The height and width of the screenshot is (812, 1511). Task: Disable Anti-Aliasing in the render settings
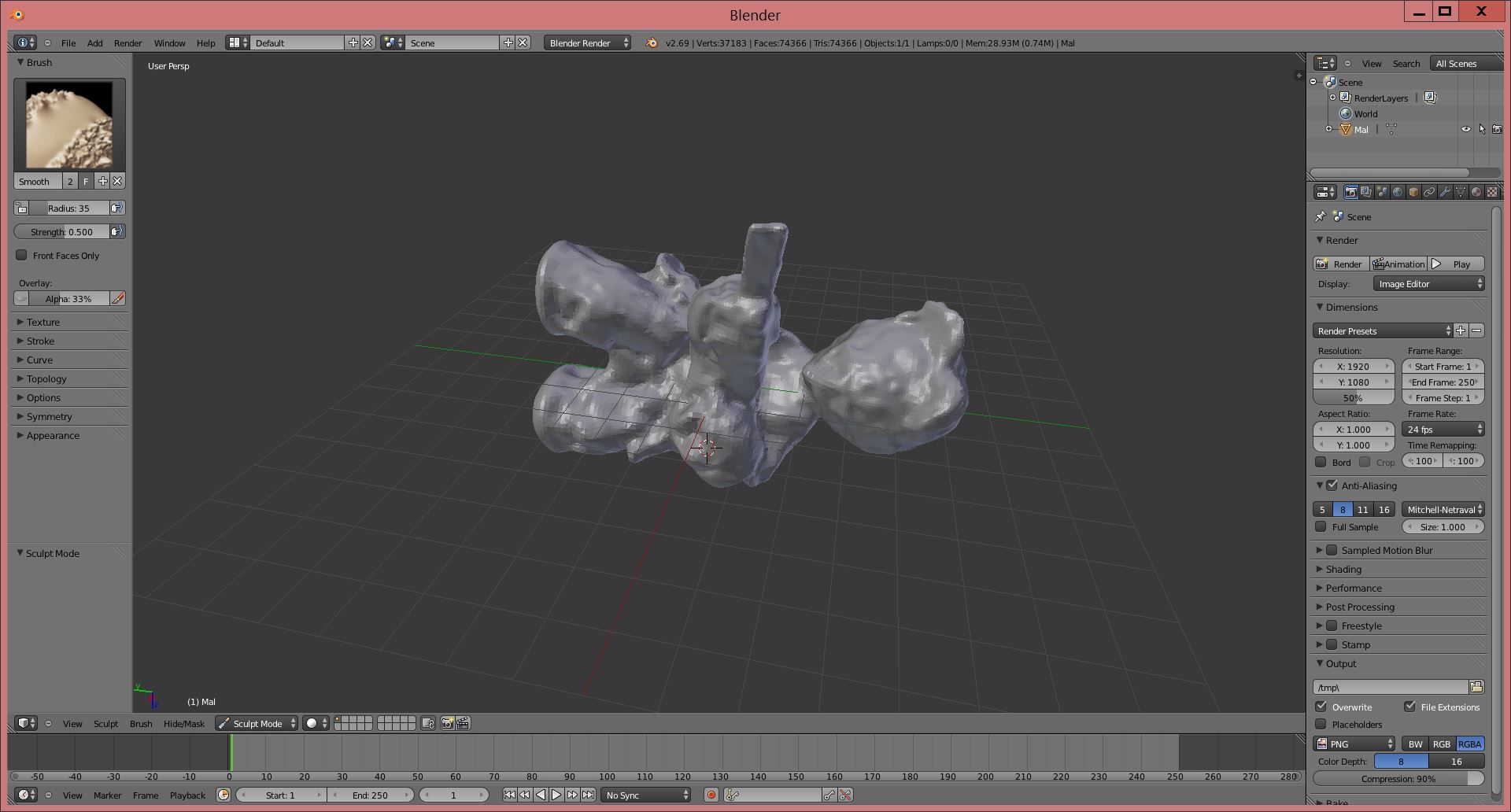(1332, 485)
